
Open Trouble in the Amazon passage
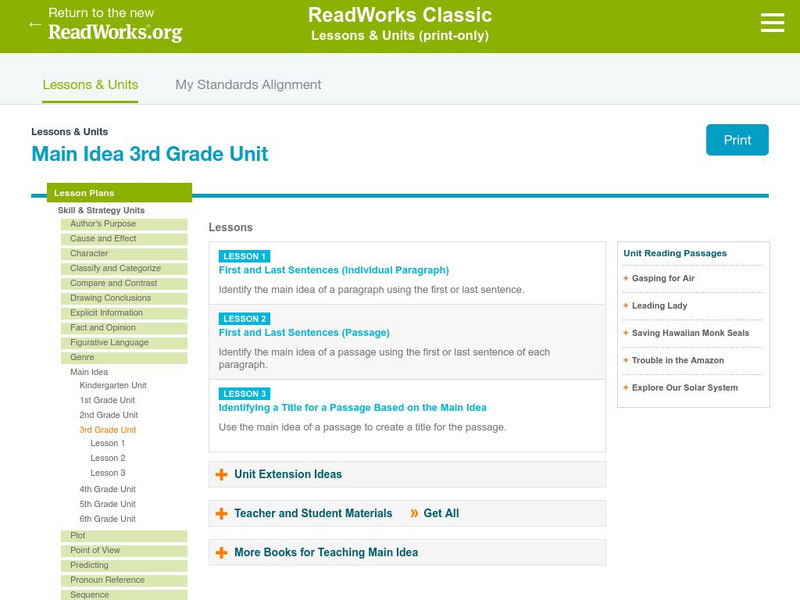(x=678, y=360)
